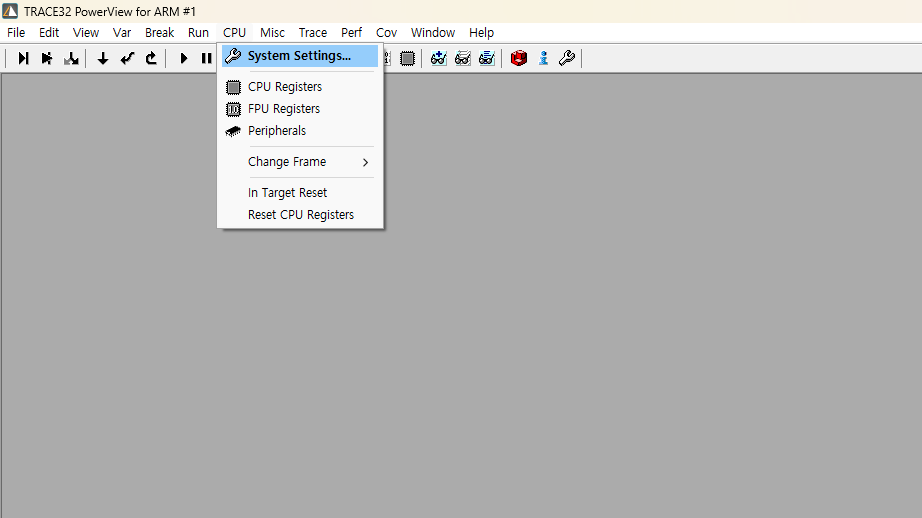Screen dimensions: 922x518
Task: Open the Break menu in the menu bar
Action: coord(159,33)
